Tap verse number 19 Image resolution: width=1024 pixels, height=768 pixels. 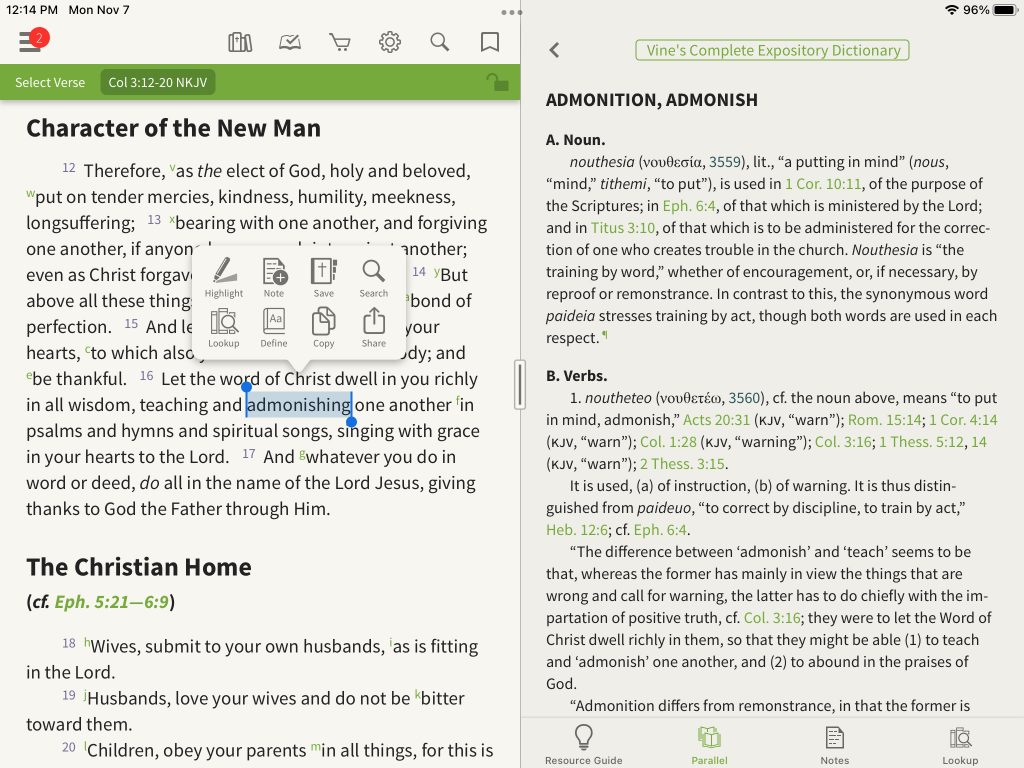[x=69, y=696]
